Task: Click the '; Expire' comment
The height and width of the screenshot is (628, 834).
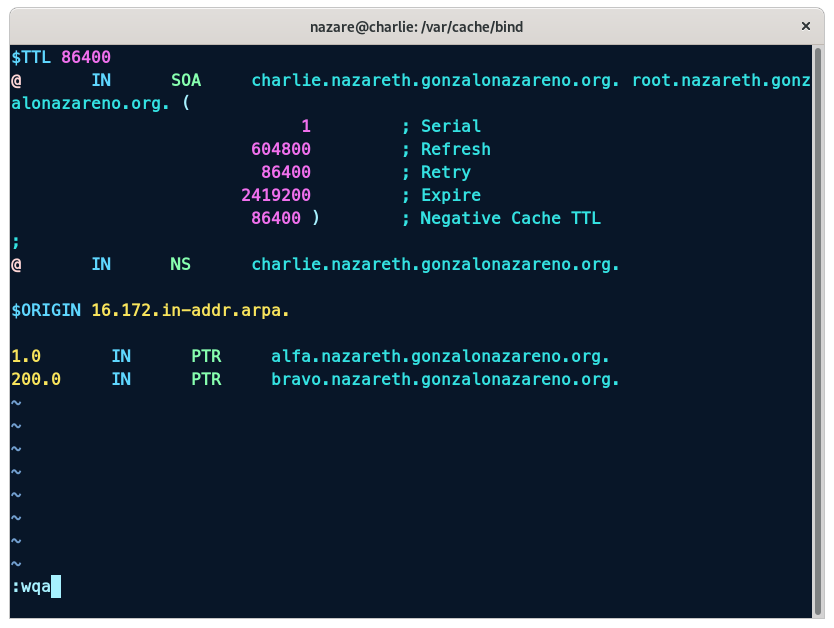Action: [441, 195]
